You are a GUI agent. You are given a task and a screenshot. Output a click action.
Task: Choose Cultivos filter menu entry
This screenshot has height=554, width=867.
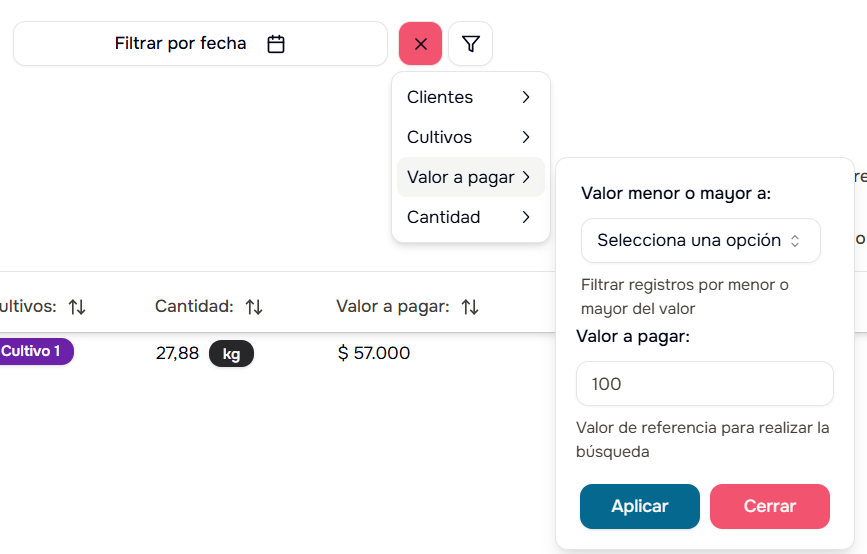[440, 137]
